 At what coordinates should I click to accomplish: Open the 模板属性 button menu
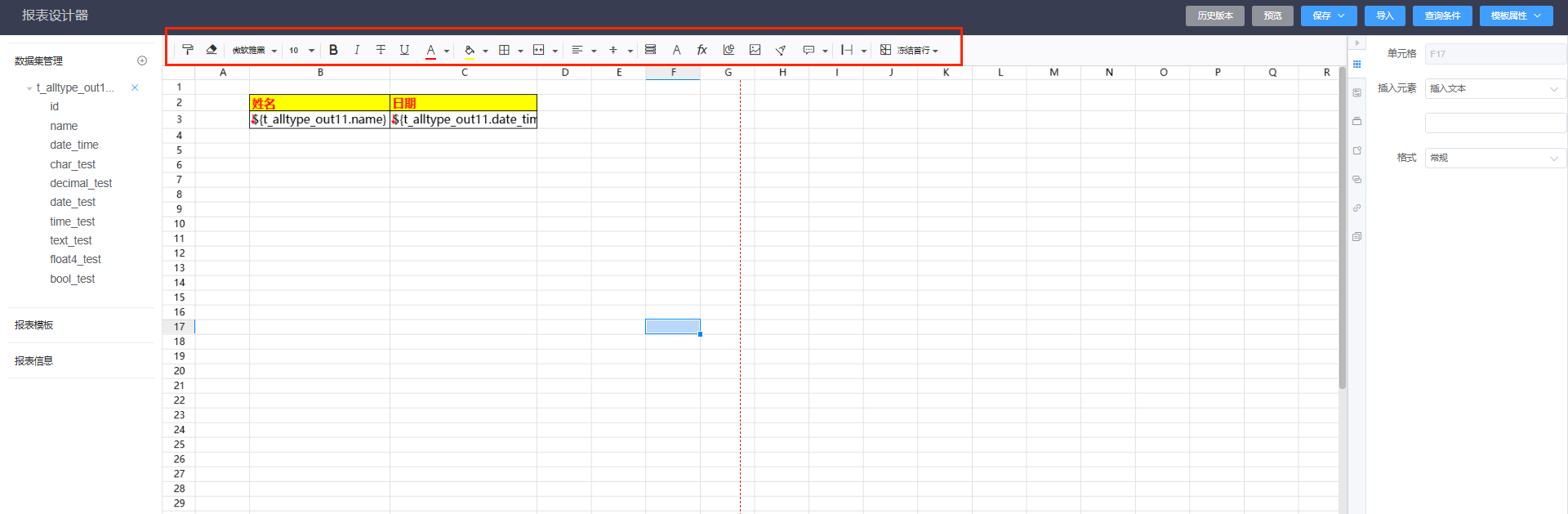[1517, 16]
